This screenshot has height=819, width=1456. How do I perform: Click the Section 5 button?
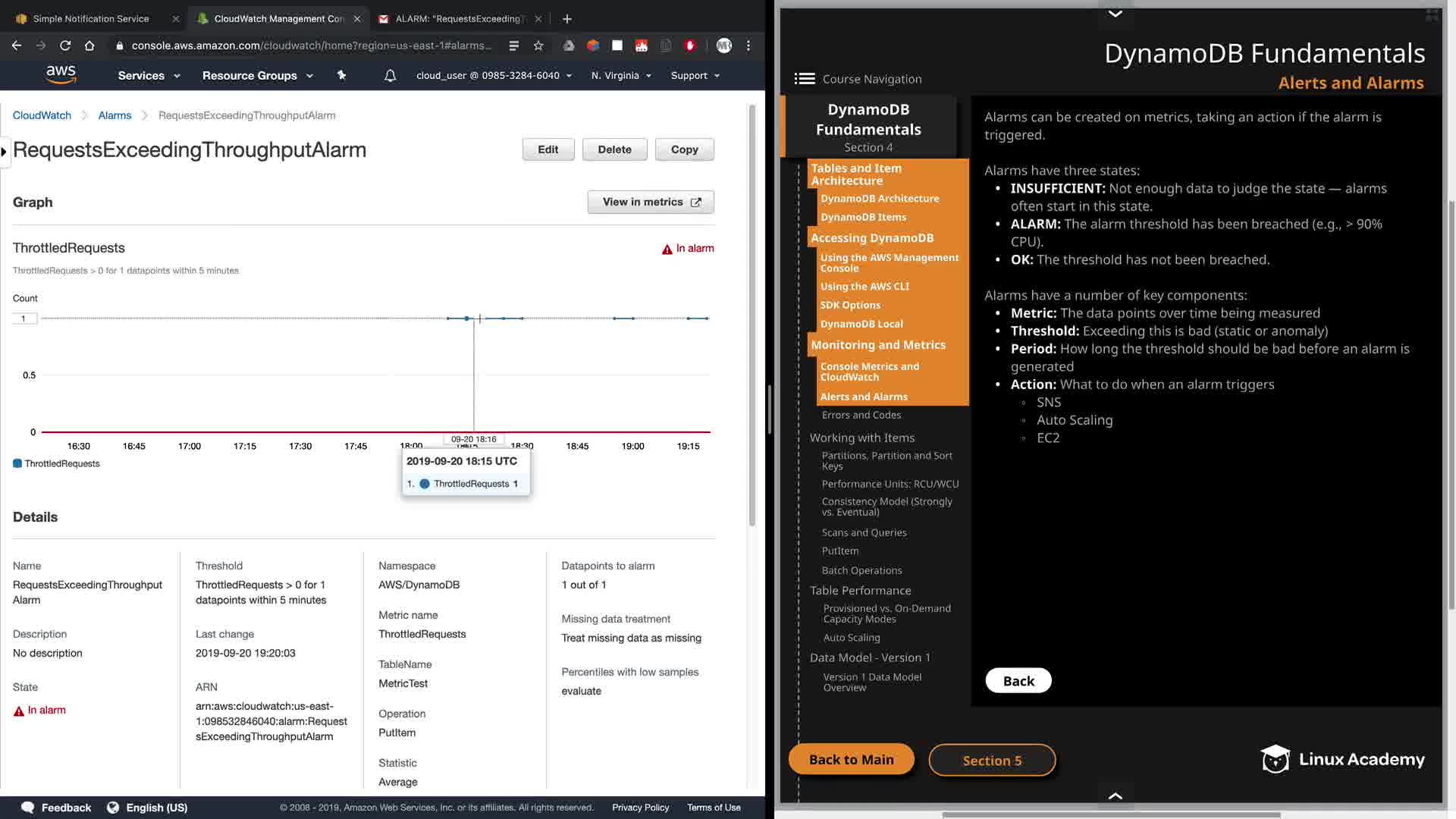click(992, 760)
